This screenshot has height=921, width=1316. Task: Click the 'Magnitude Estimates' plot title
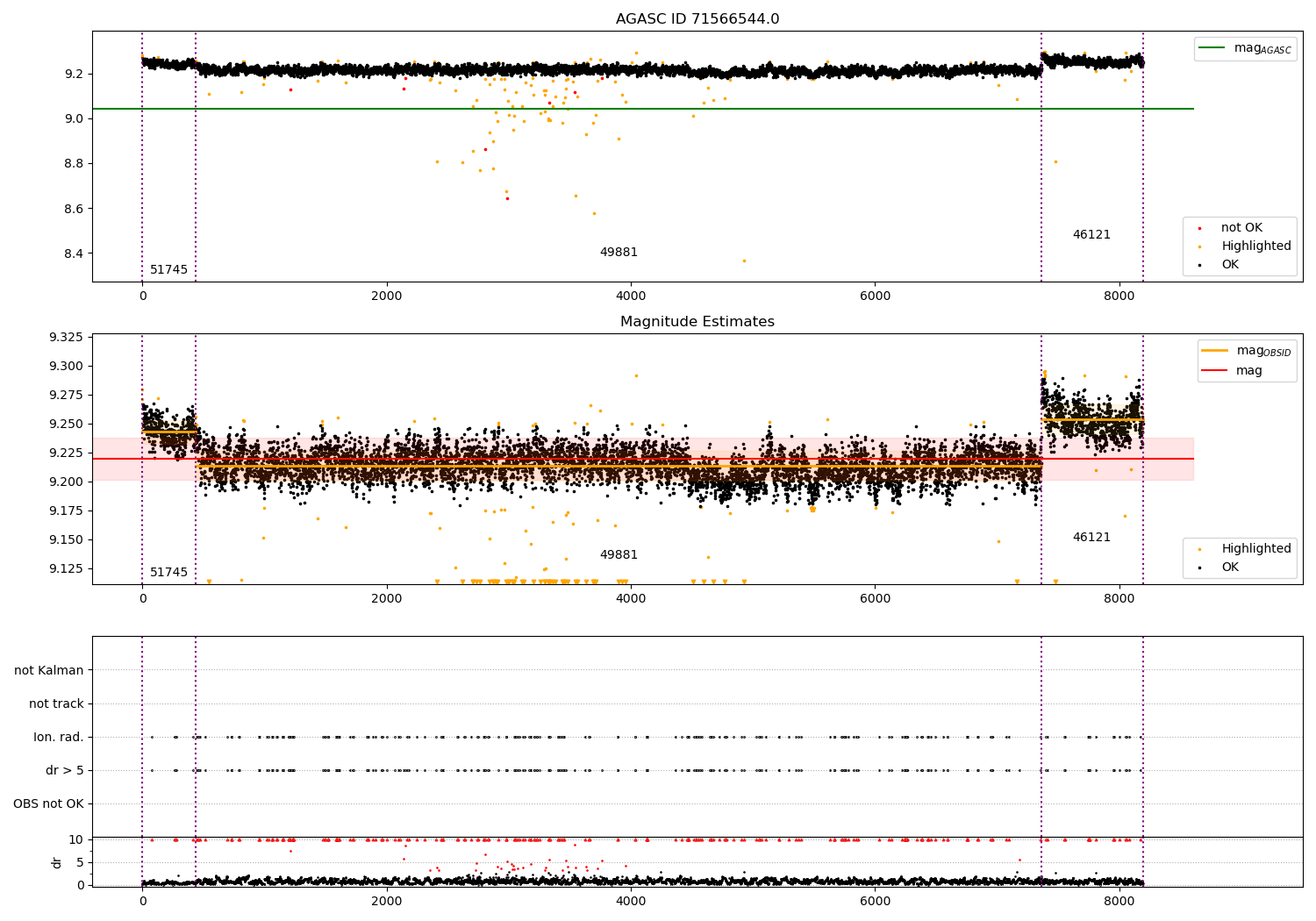697,322
